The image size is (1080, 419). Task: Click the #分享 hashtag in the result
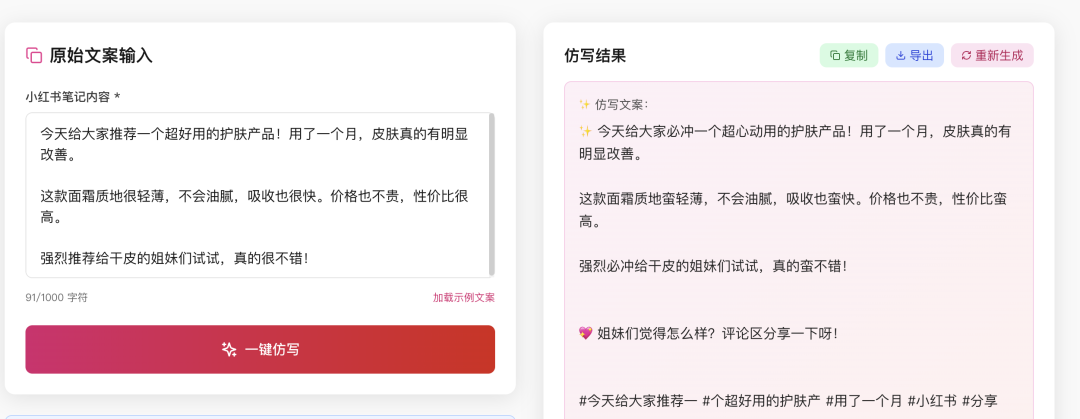(979, 400)
